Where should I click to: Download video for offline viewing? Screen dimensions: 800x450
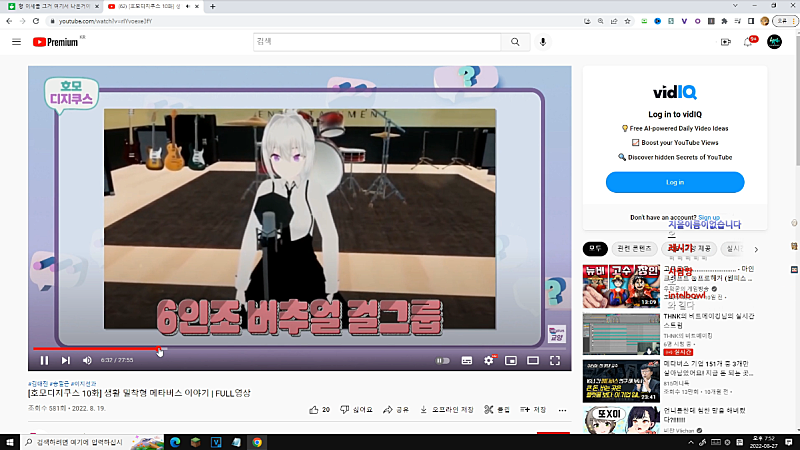pos(447,410)
